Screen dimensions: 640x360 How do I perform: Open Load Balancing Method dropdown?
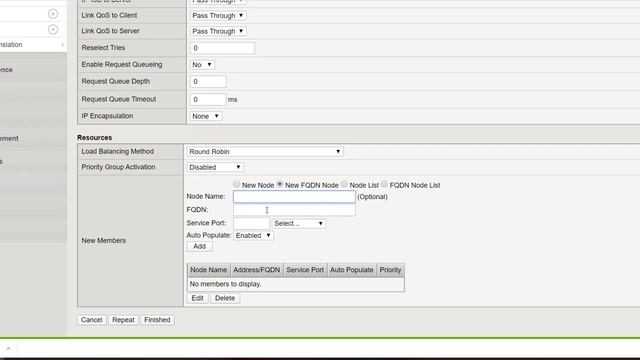pyautogui.click(x=264, y=151)
